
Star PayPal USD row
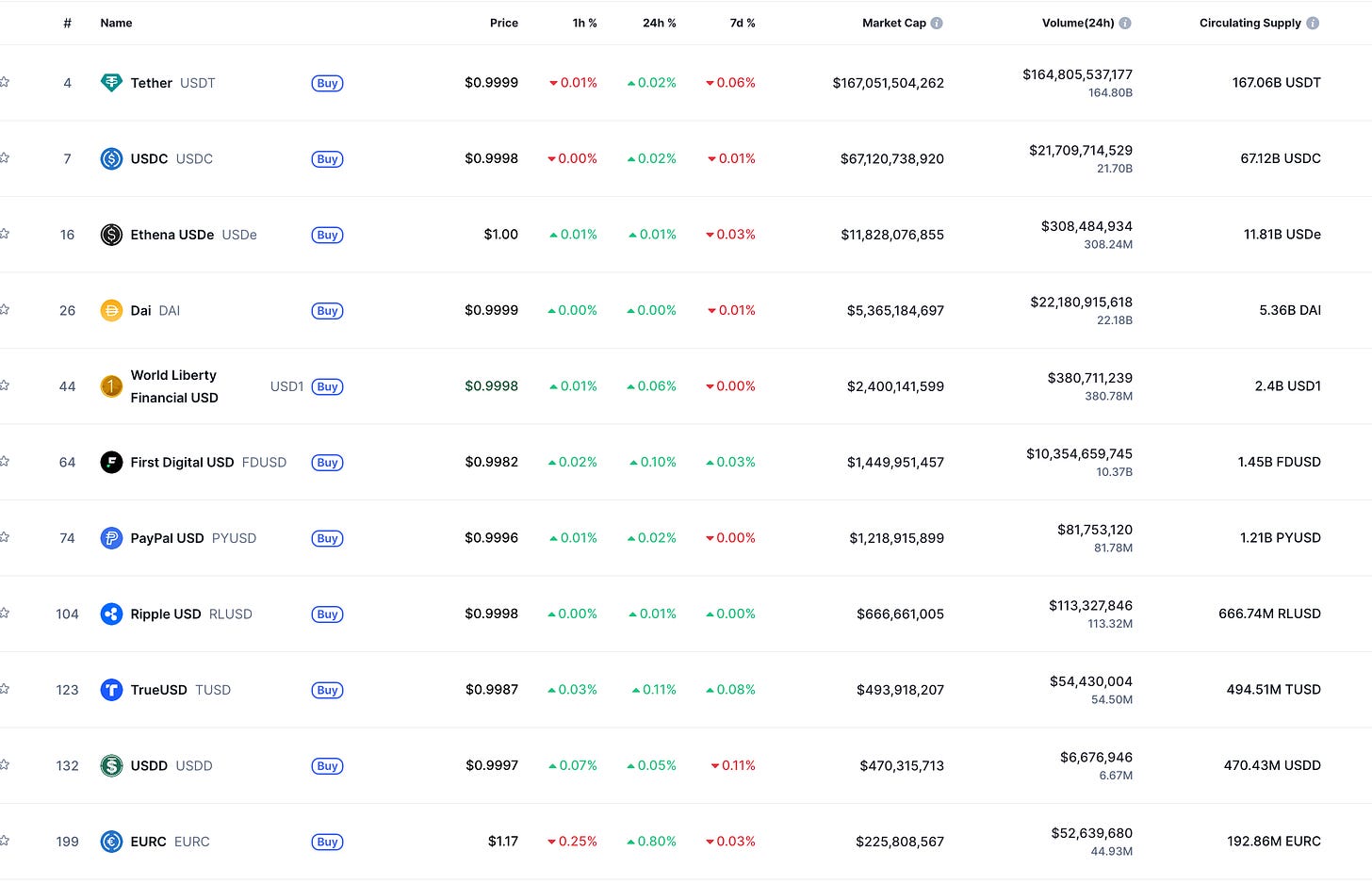coord(4,537)
